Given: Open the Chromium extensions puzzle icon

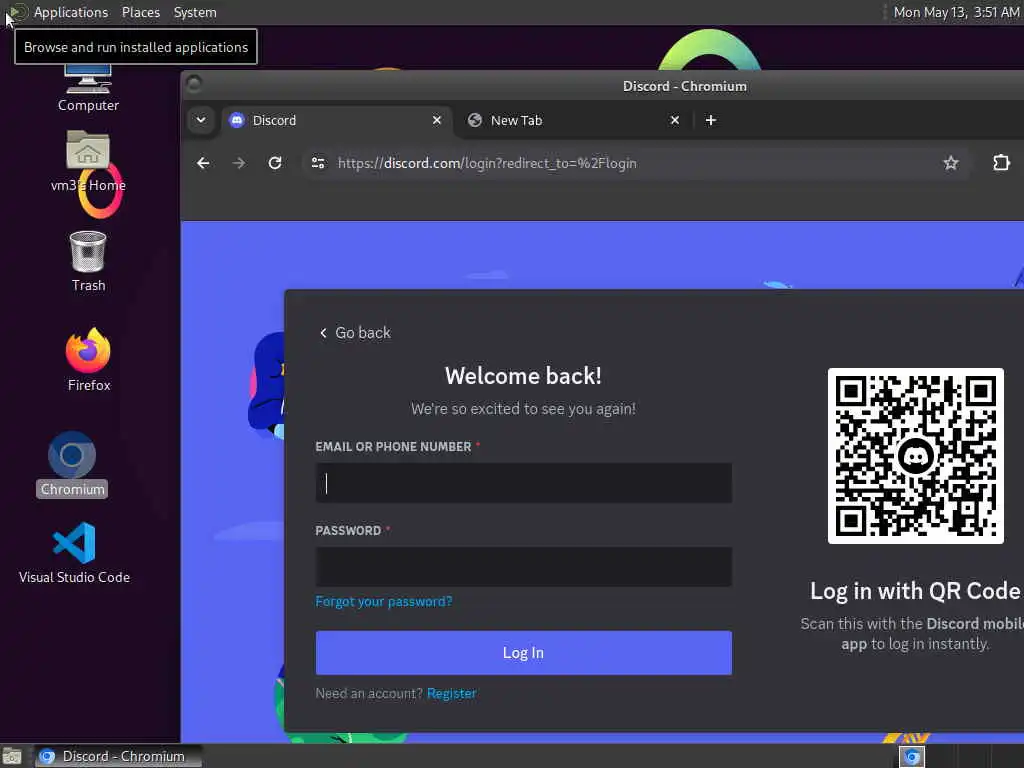Looking at the screenshot, I should coord(1001,163).
